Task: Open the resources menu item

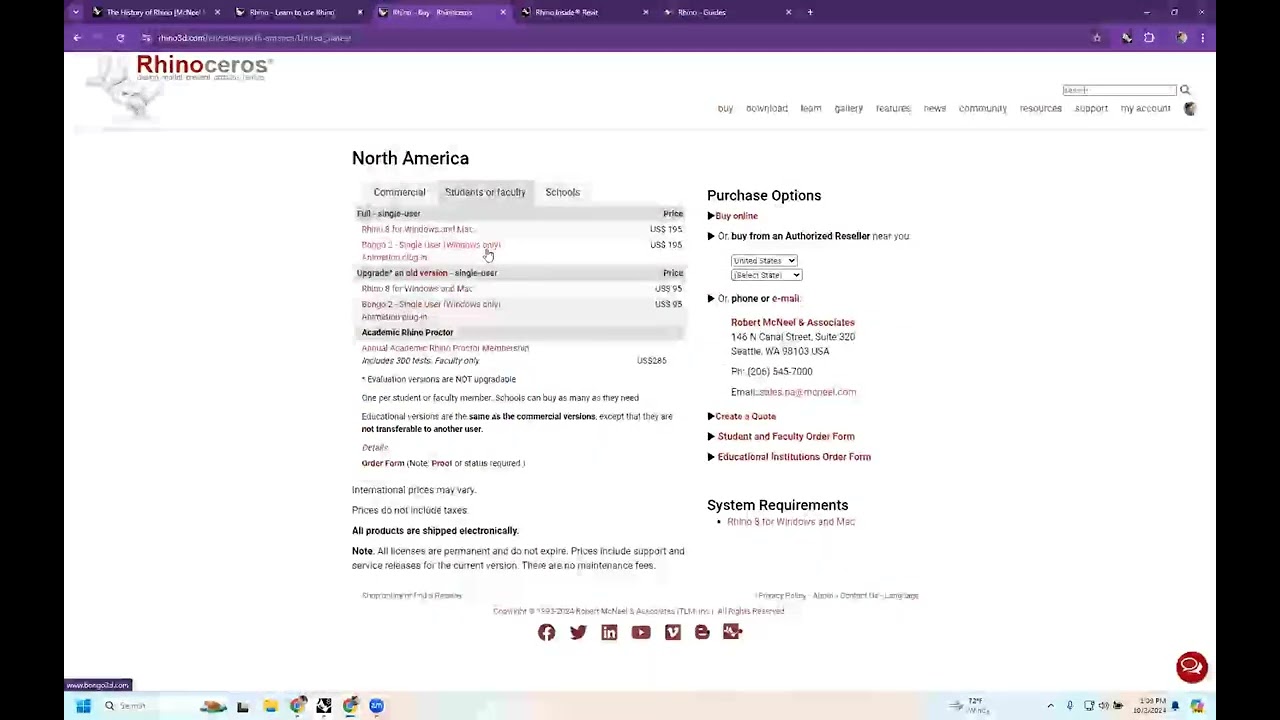Action: [x=1041, y=108]
